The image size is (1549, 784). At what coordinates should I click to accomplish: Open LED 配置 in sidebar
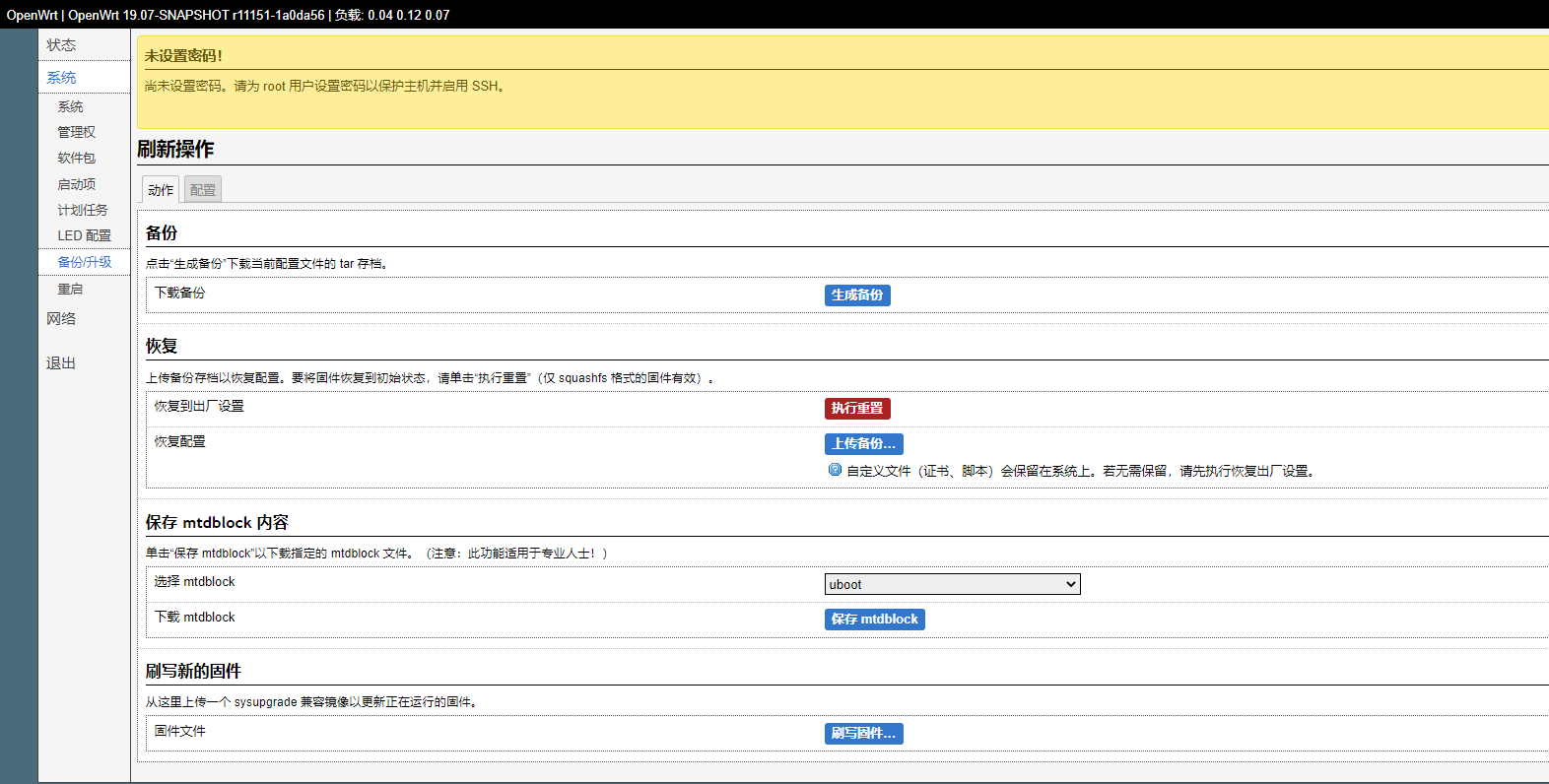84,235
